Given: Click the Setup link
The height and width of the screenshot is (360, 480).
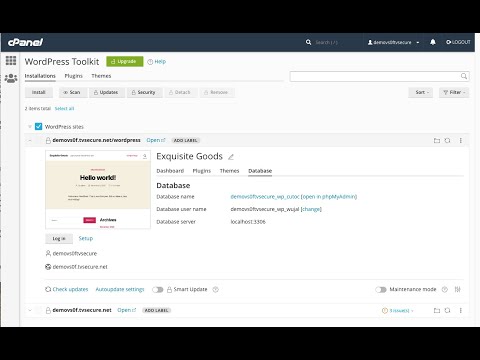Looking at the screenshot, I should click(x=86, y=238).
